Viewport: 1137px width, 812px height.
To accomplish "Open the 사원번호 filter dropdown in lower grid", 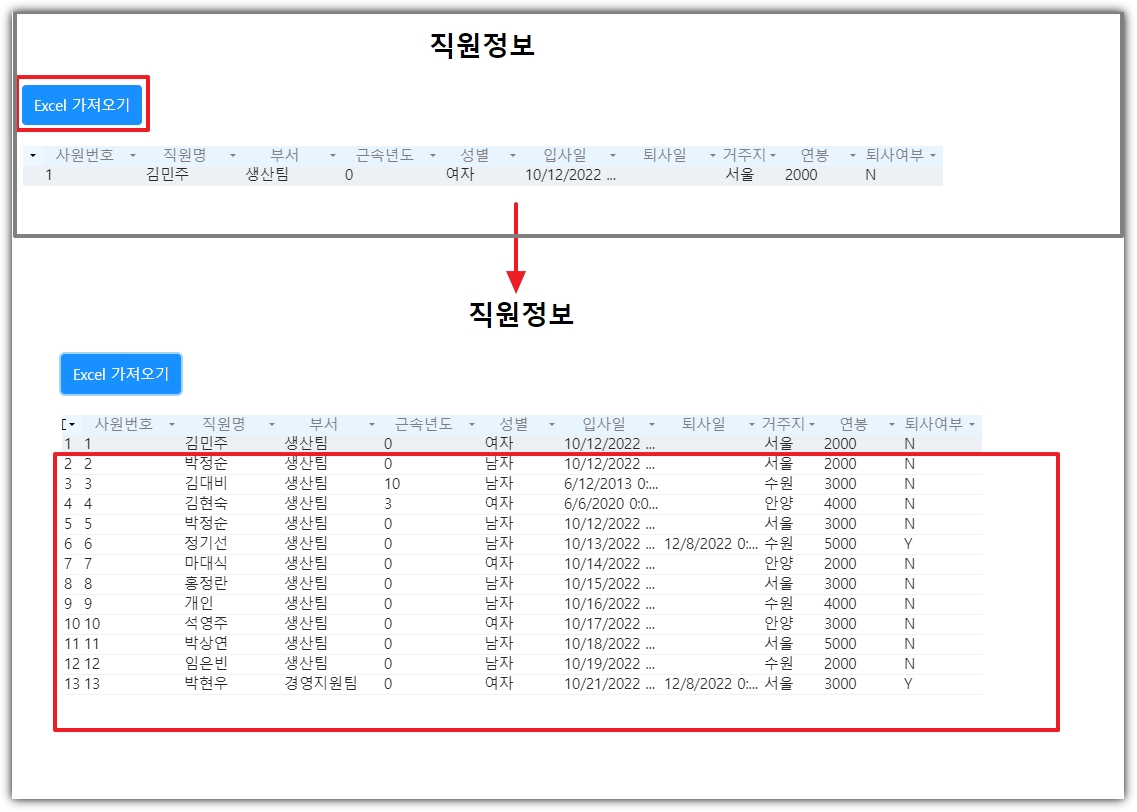I will click(x=172, y=425).
